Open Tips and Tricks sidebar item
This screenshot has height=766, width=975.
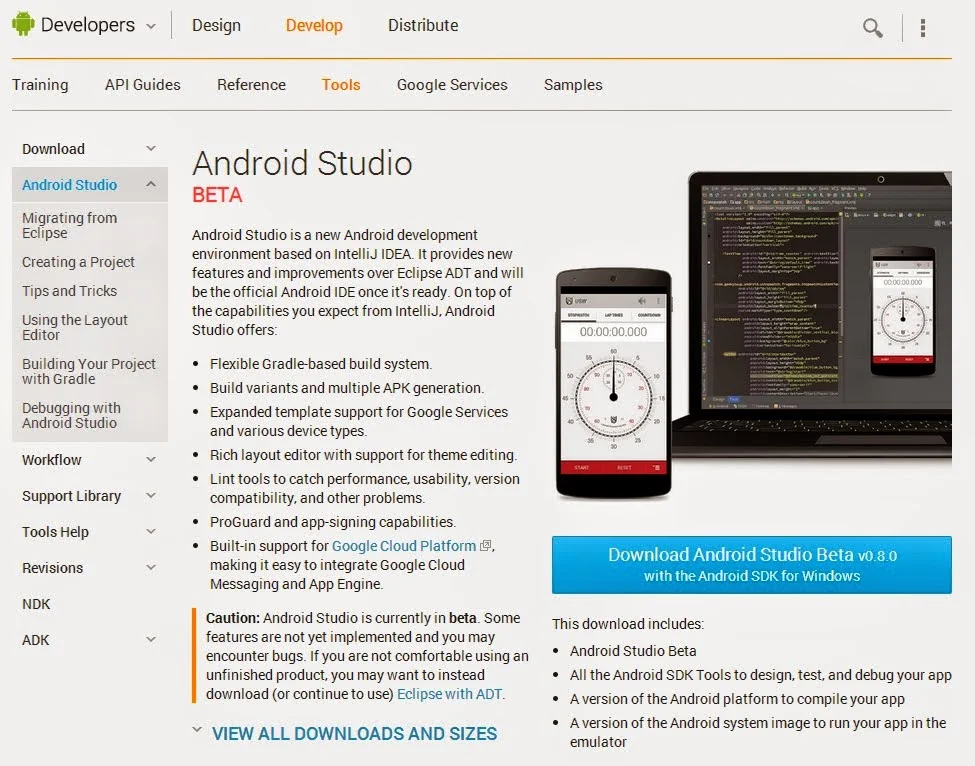tap(70, 291)
